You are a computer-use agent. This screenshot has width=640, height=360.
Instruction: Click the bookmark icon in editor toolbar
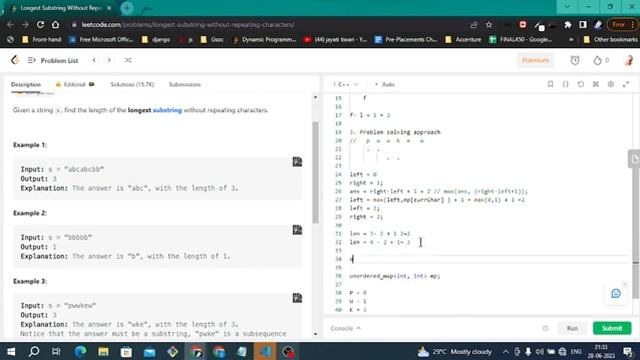tap(550, 84)
